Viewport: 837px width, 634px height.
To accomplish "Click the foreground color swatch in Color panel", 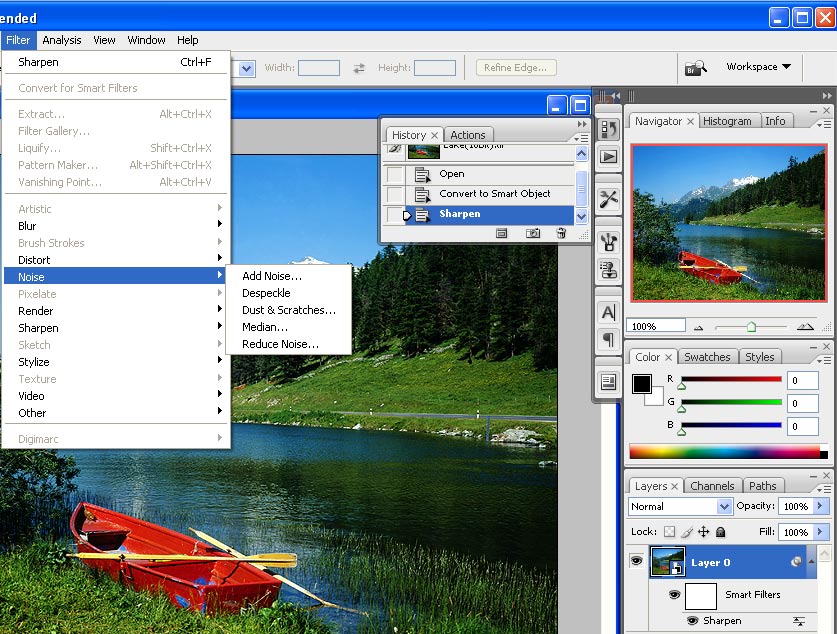I will [641, 383].
